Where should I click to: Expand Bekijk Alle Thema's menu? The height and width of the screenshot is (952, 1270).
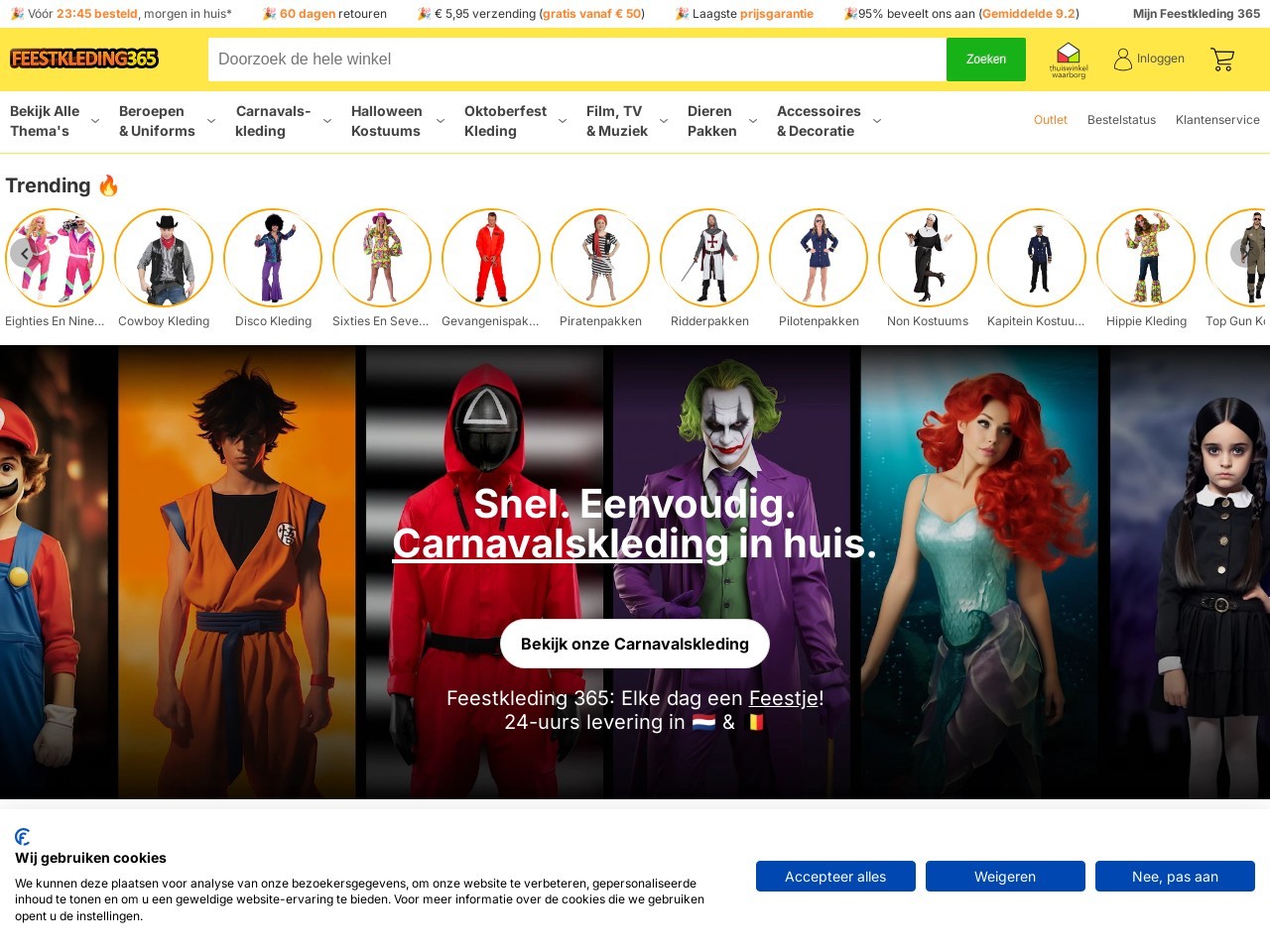[x=55, y=121]
